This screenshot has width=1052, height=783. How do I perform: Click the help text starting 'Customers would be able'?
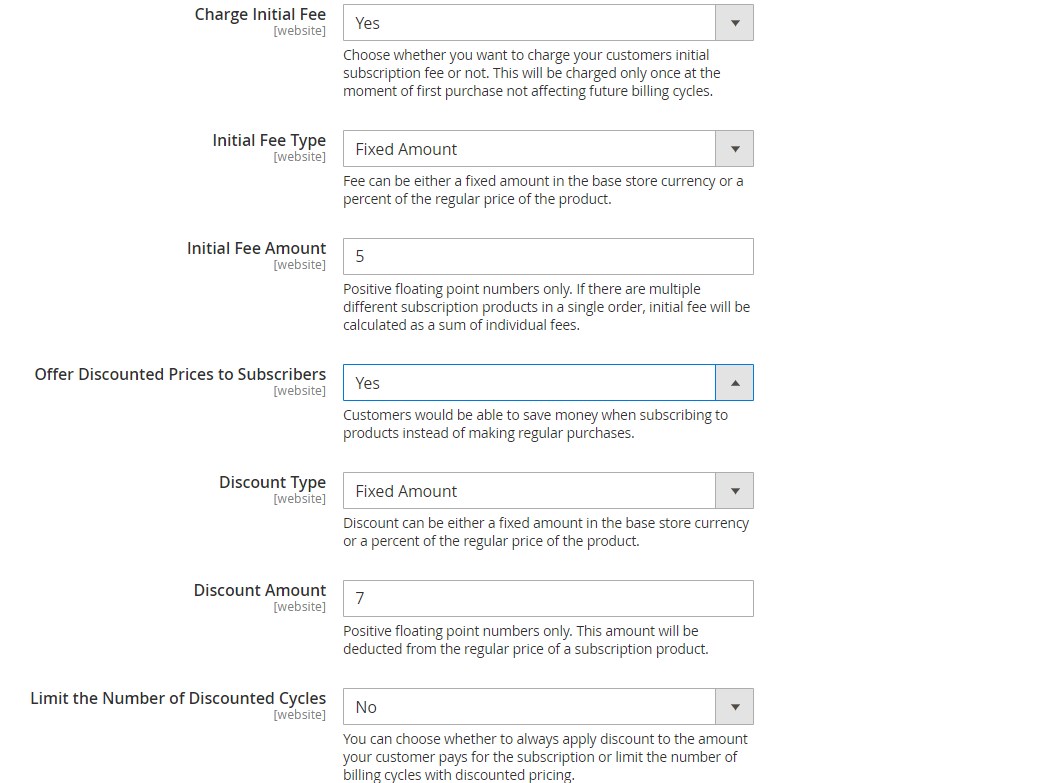pos(535,424)
